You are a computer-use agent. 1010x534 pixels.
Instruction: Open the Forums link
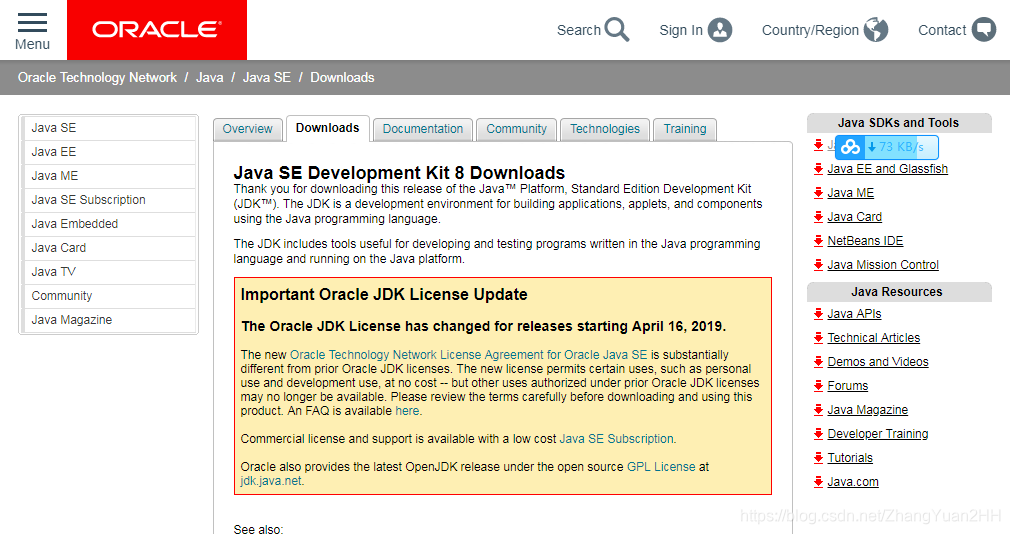point(848,386)
